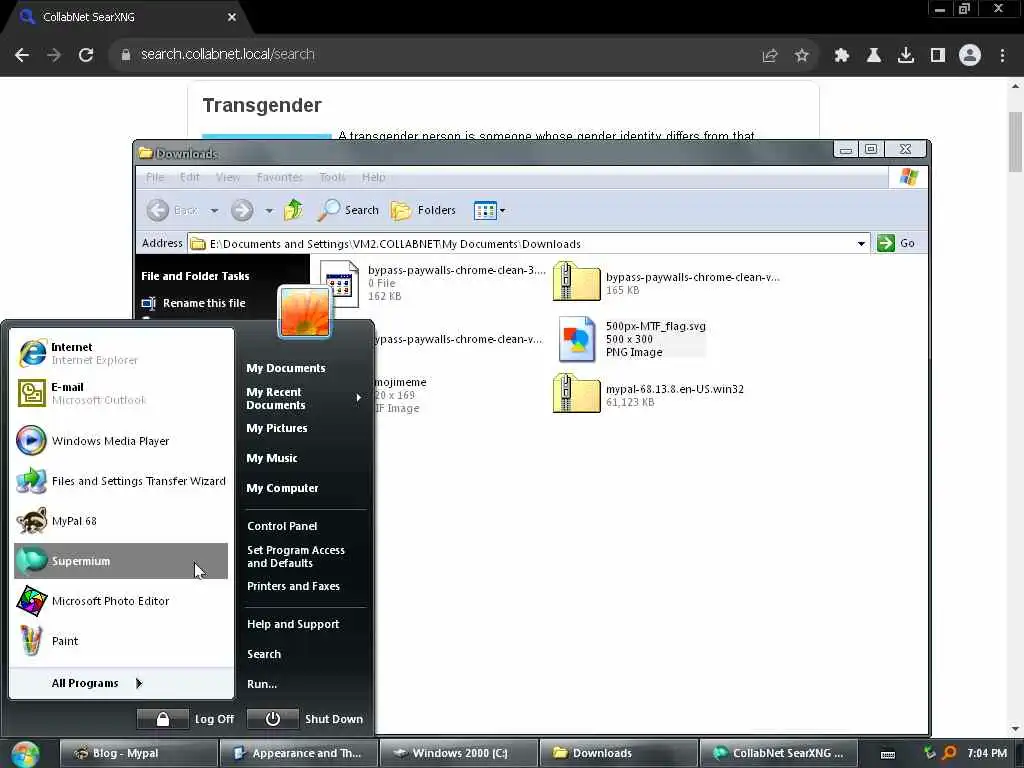Click Search in Start menu
This screenshot has height=768, width=1024.
264,654
